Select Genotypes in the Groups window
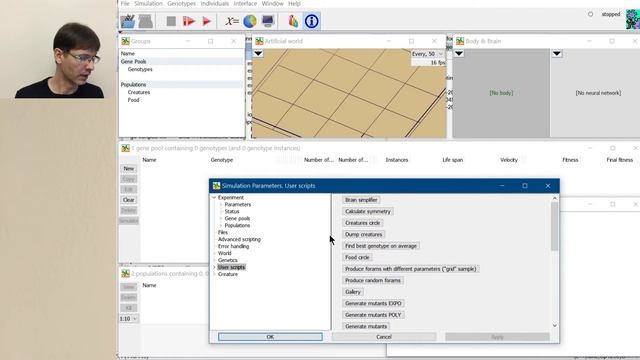 tap(140, 69)
